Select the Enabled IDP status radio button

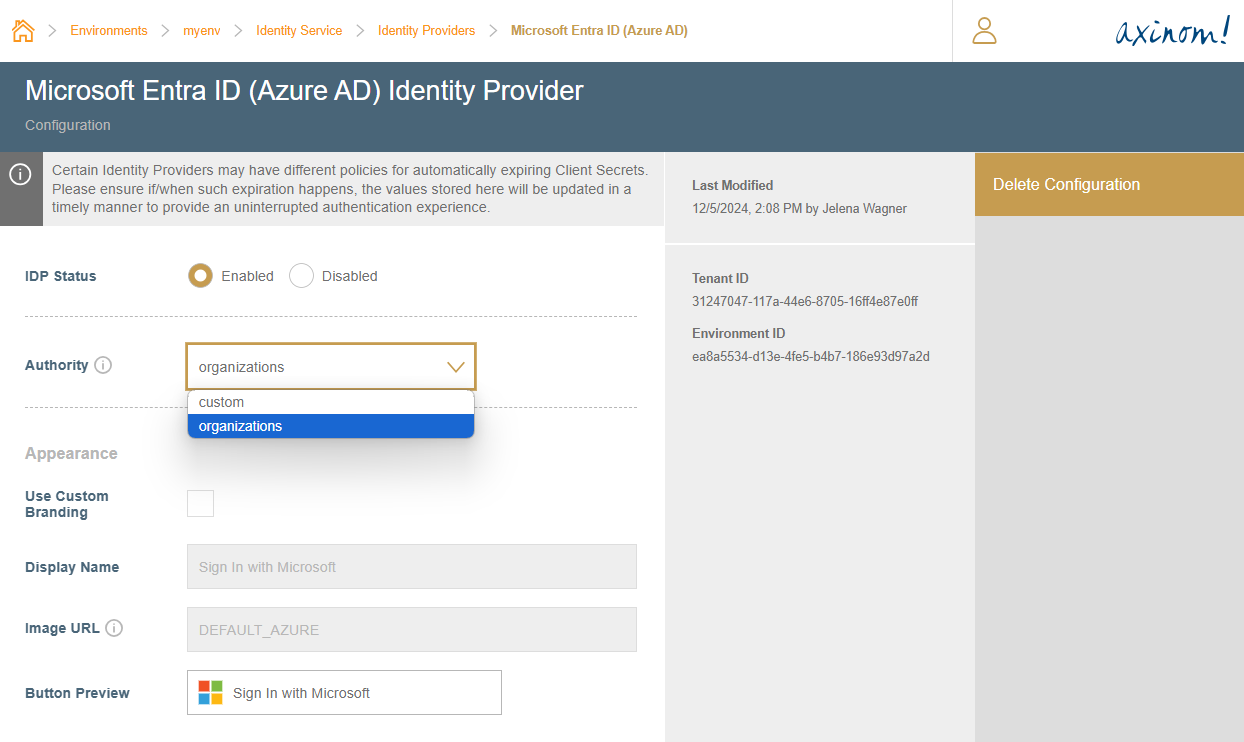pyautogui.click(x=201, y=276)
